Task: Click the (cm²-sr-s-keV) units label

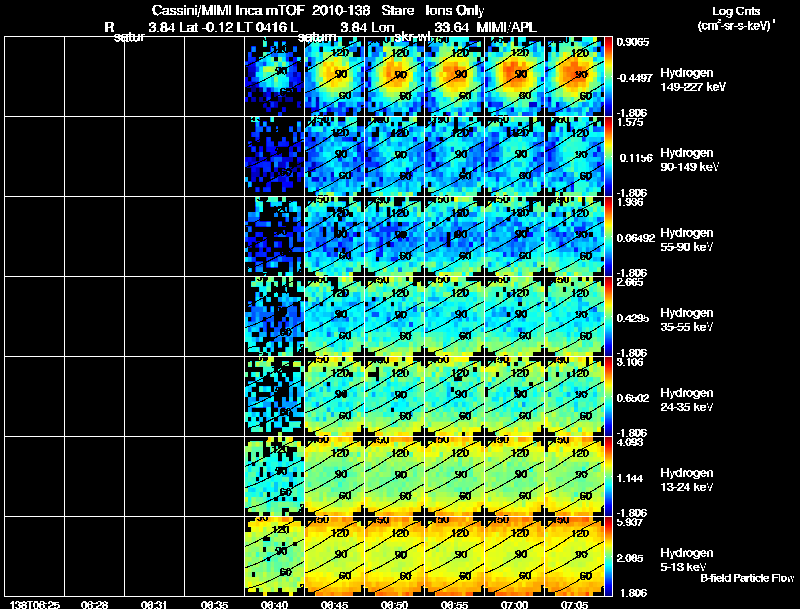Action: pyautogui.click(x=736, y=26)
